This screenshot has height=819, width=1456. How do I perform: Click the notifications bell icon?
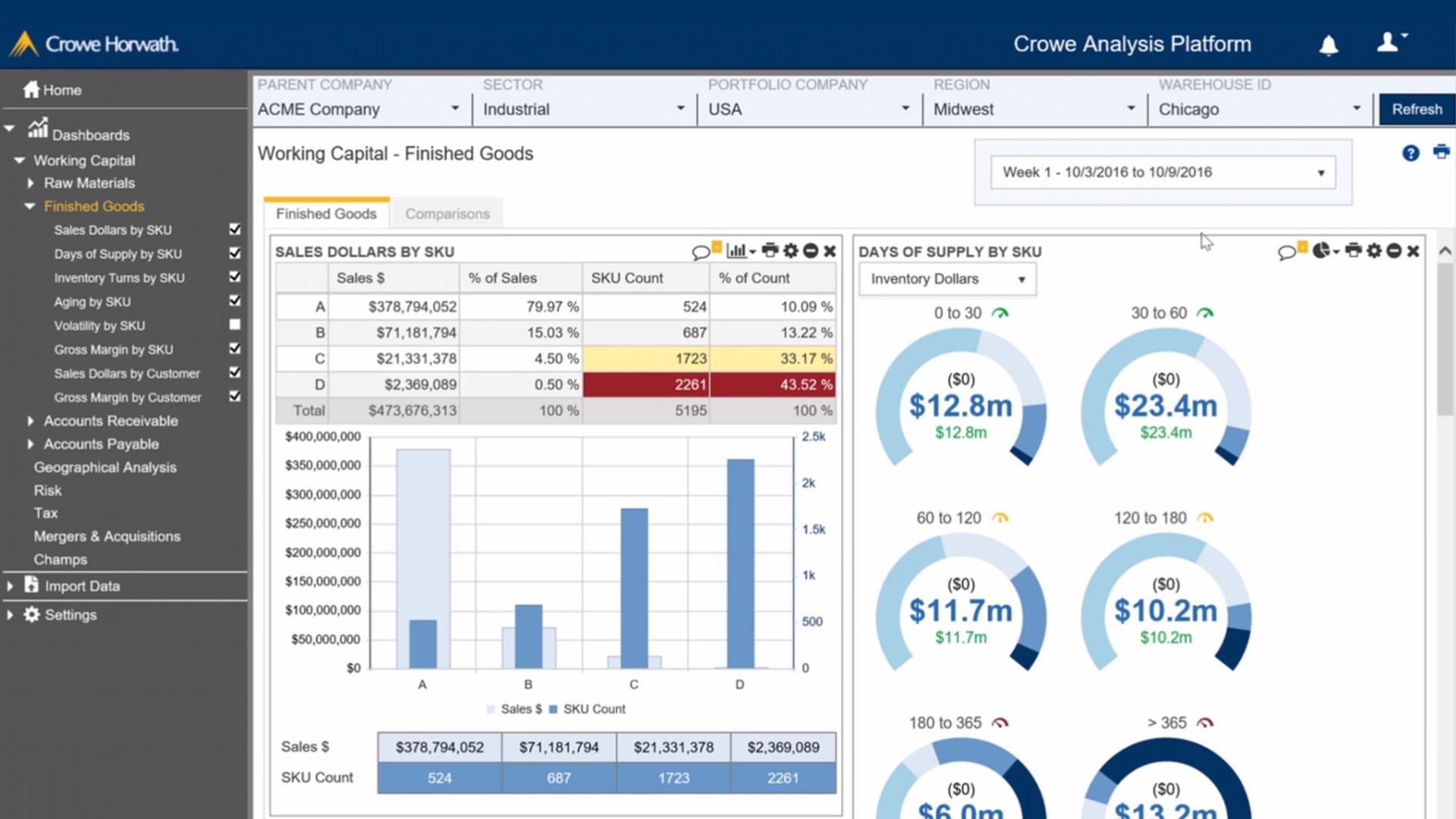click(x=1329, y=45)
